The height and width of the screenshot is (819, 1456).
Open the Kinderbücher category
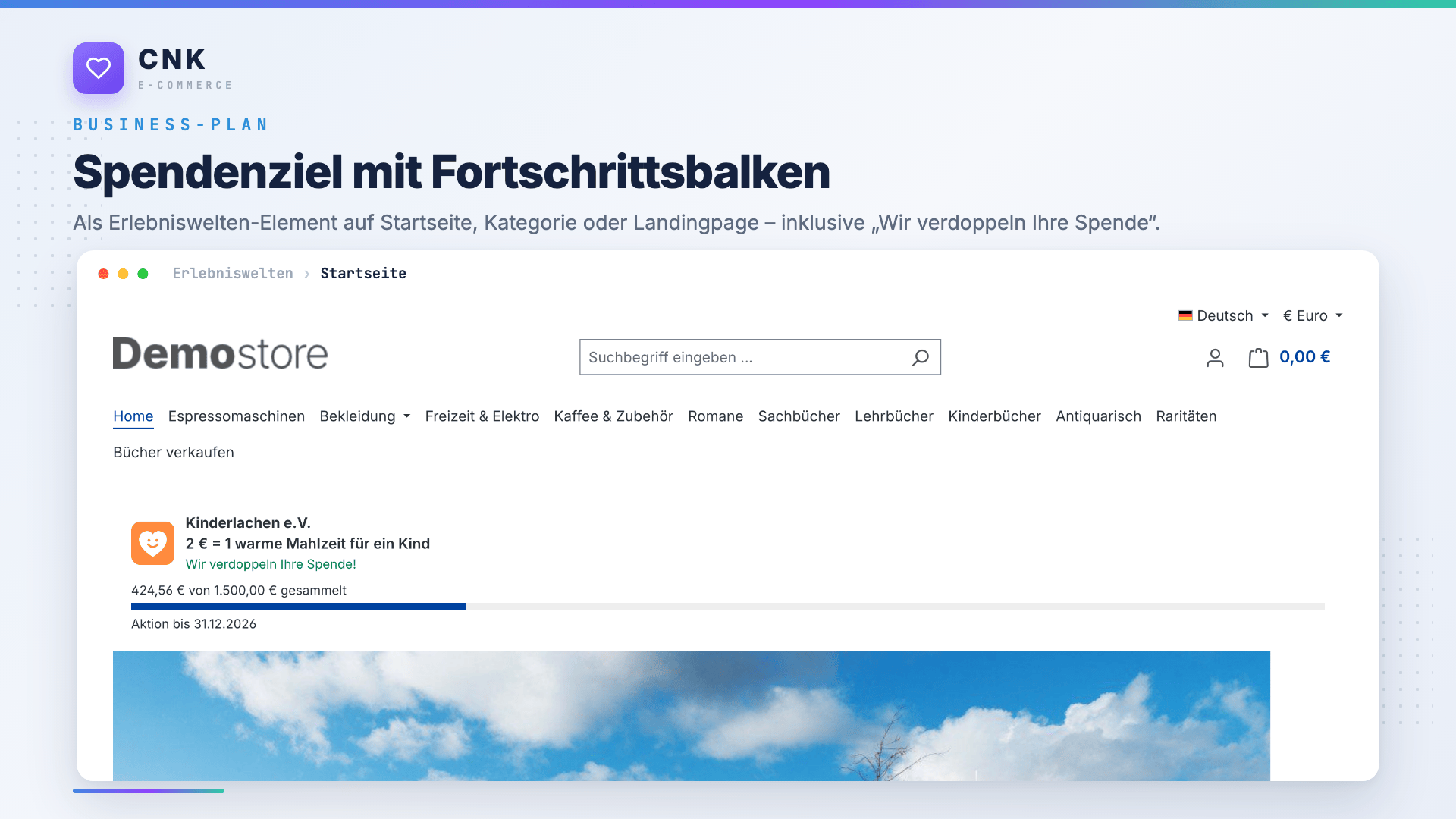click(x=995, y=416)
